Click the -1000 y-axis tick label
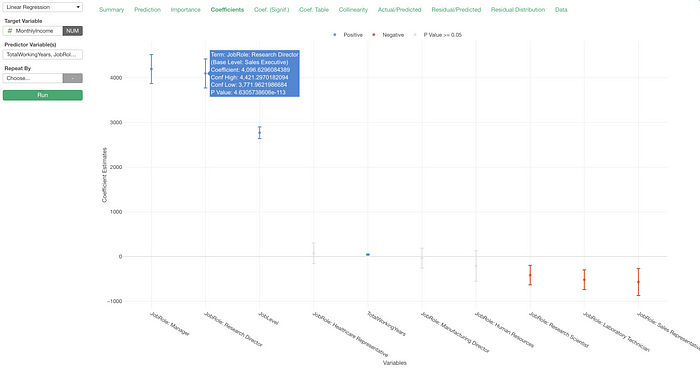This screenshot has width=700, height=371. pyautogui.click(x=114, y=301)
